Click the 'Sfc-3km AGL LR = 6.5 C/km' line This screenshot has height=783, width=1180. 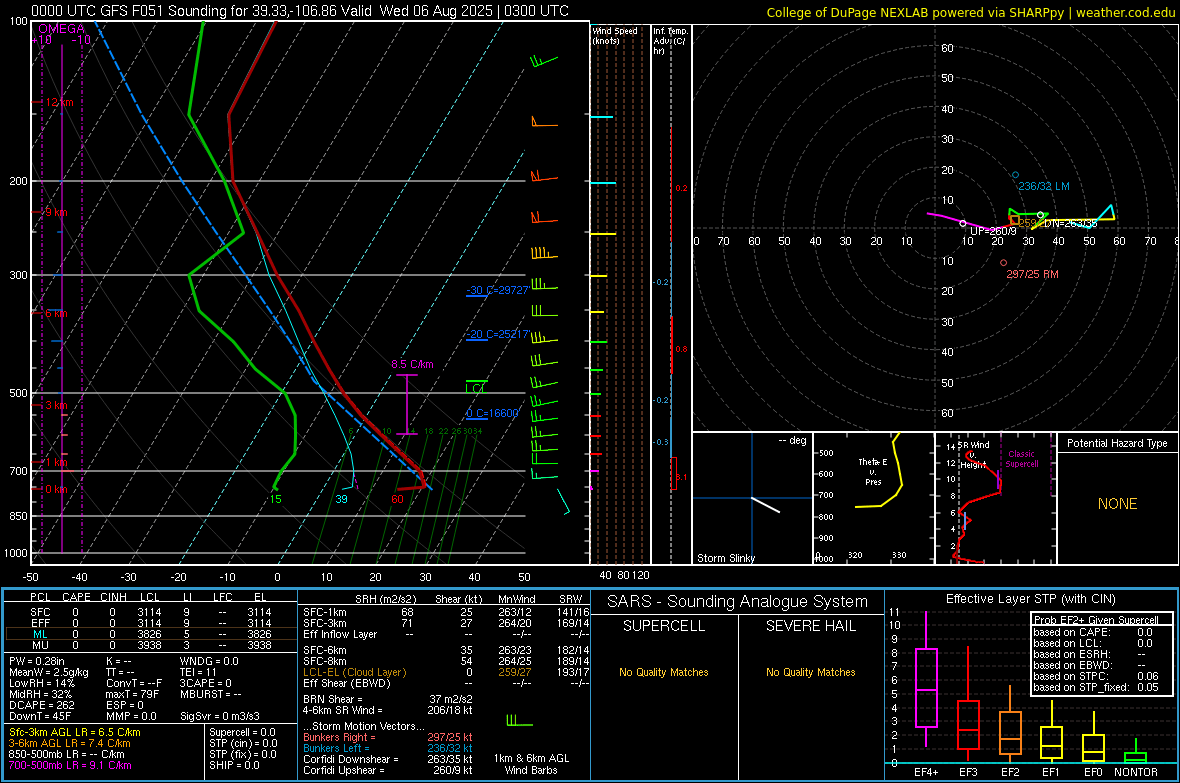(x=75, y=732)
